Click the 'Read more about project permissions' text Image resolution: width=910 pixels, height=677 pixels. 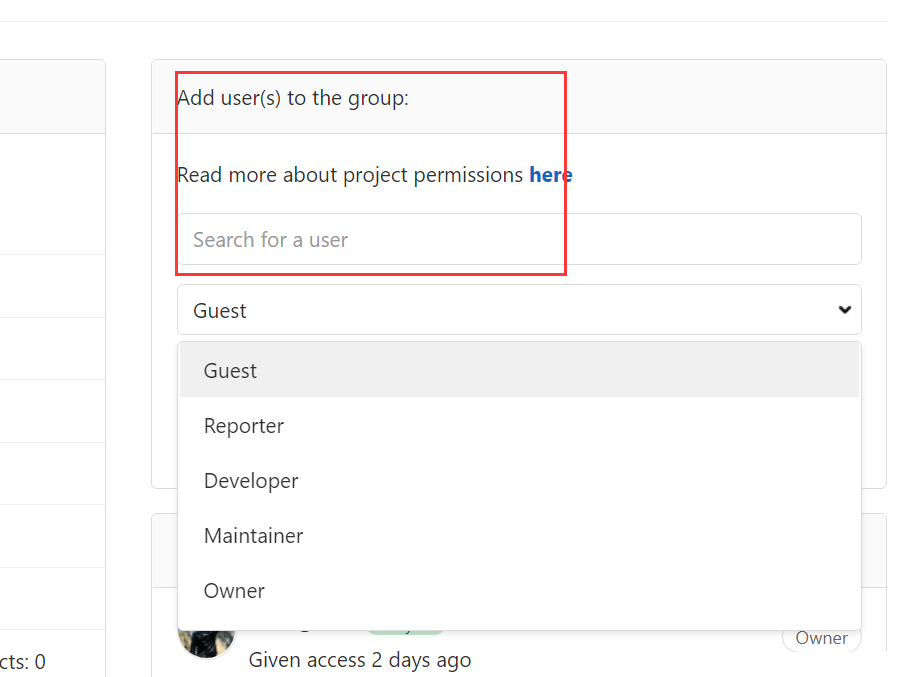point(350,175)
